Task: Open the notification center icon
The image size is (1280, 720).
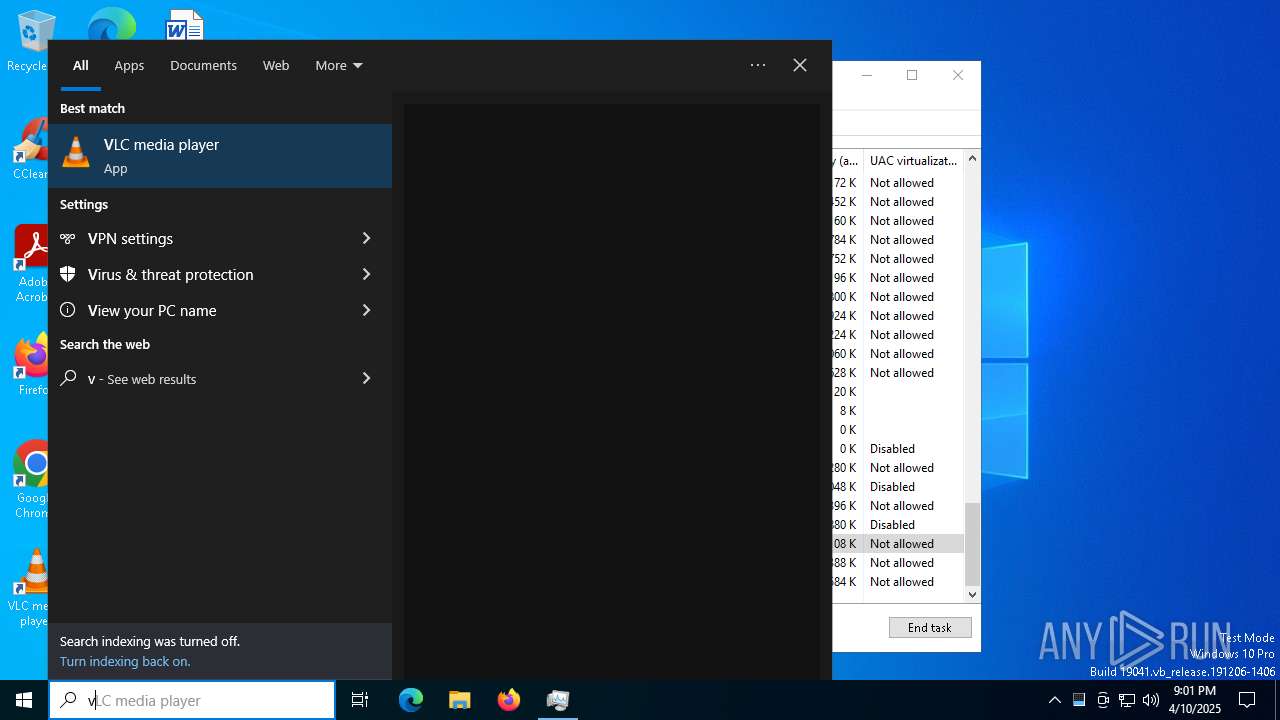Action: (x=1247, y=700)
